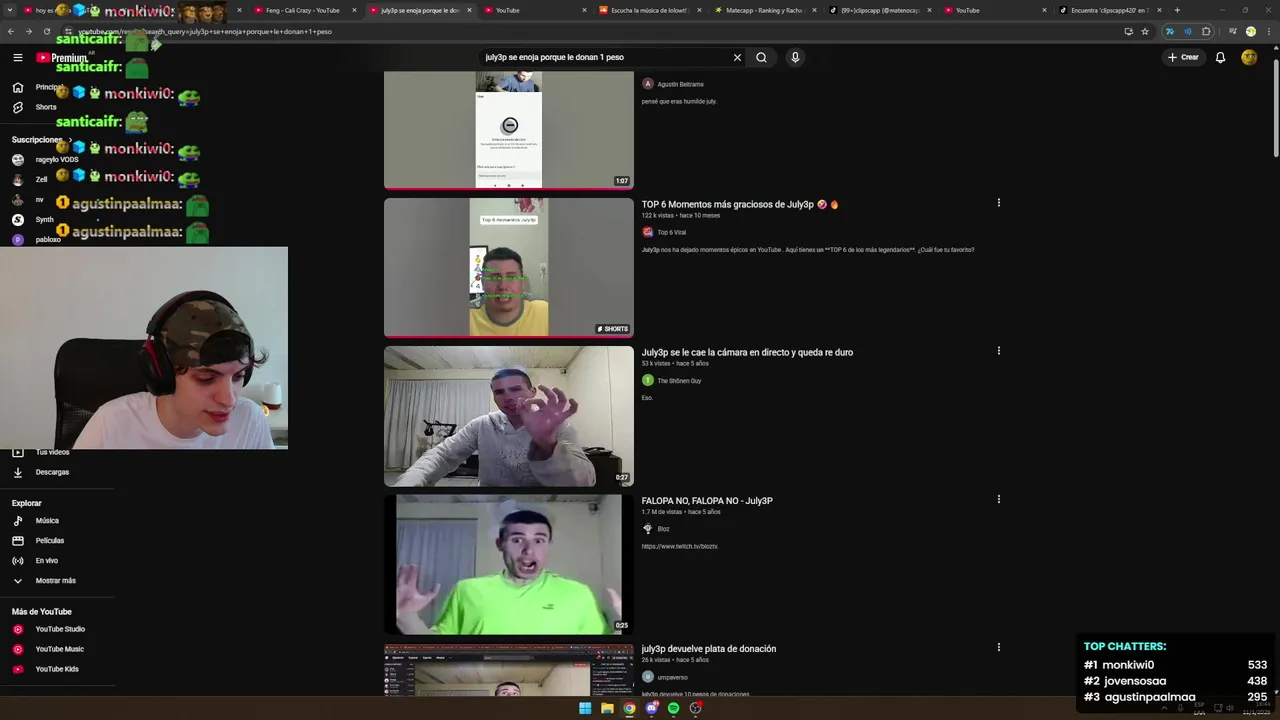
Task: Open File Explorer from taskbar
Action: point(607,708)
